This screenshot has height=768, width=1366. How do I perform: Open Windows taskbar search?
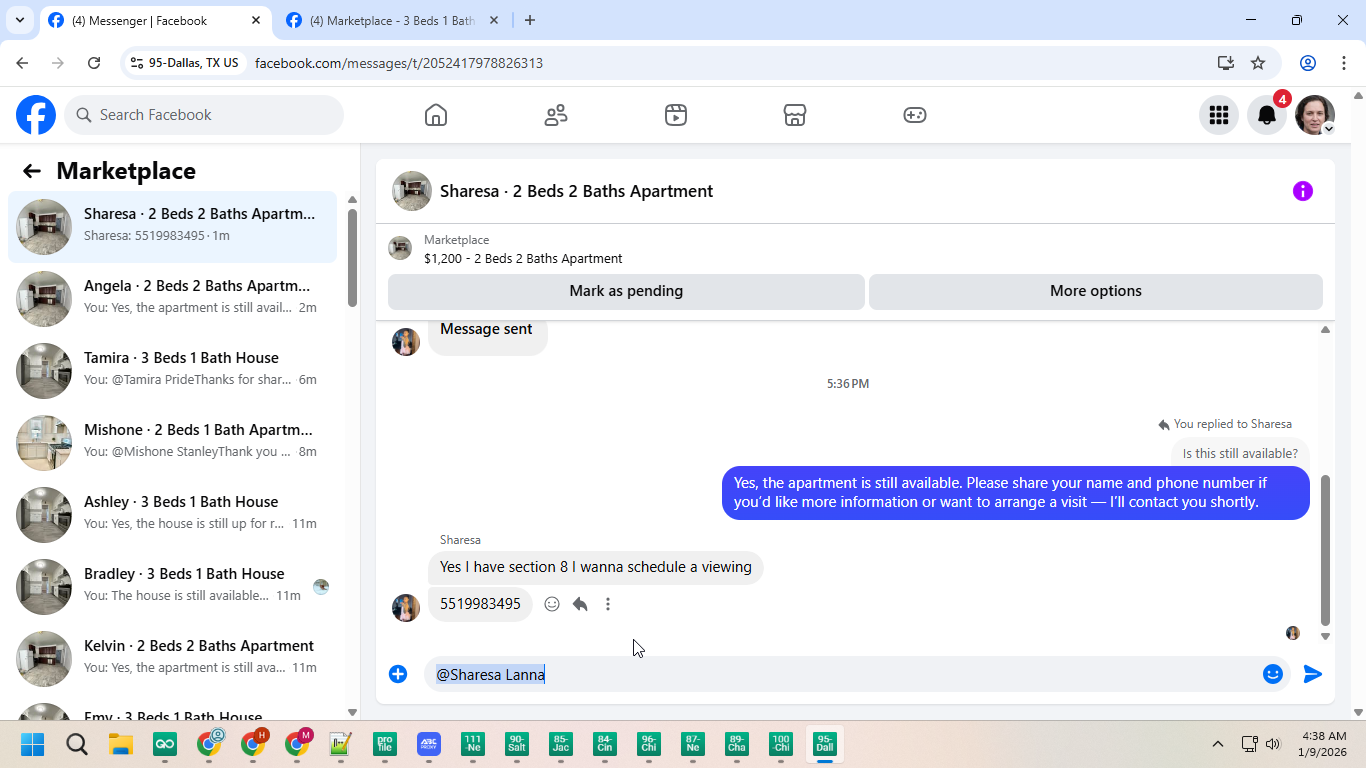click(77, 744)
